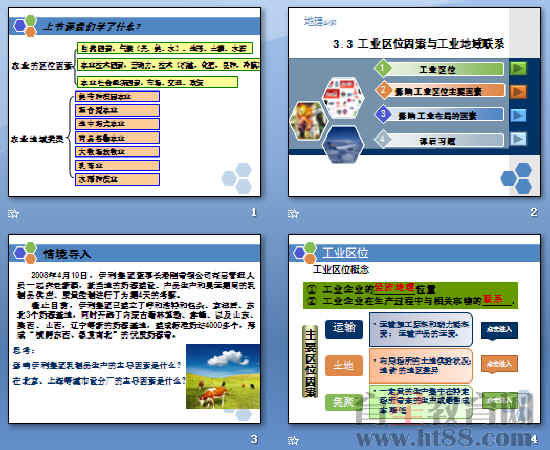Click the animation star icon under slide 2
The height and width of the screenshot is (450, 550).
(x=293, y=213)
